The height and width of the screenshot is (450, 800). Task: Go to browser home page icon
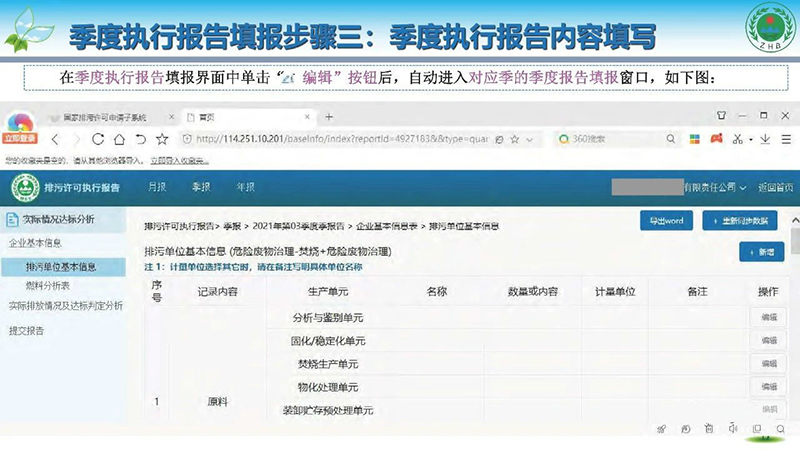coord(119,138)
